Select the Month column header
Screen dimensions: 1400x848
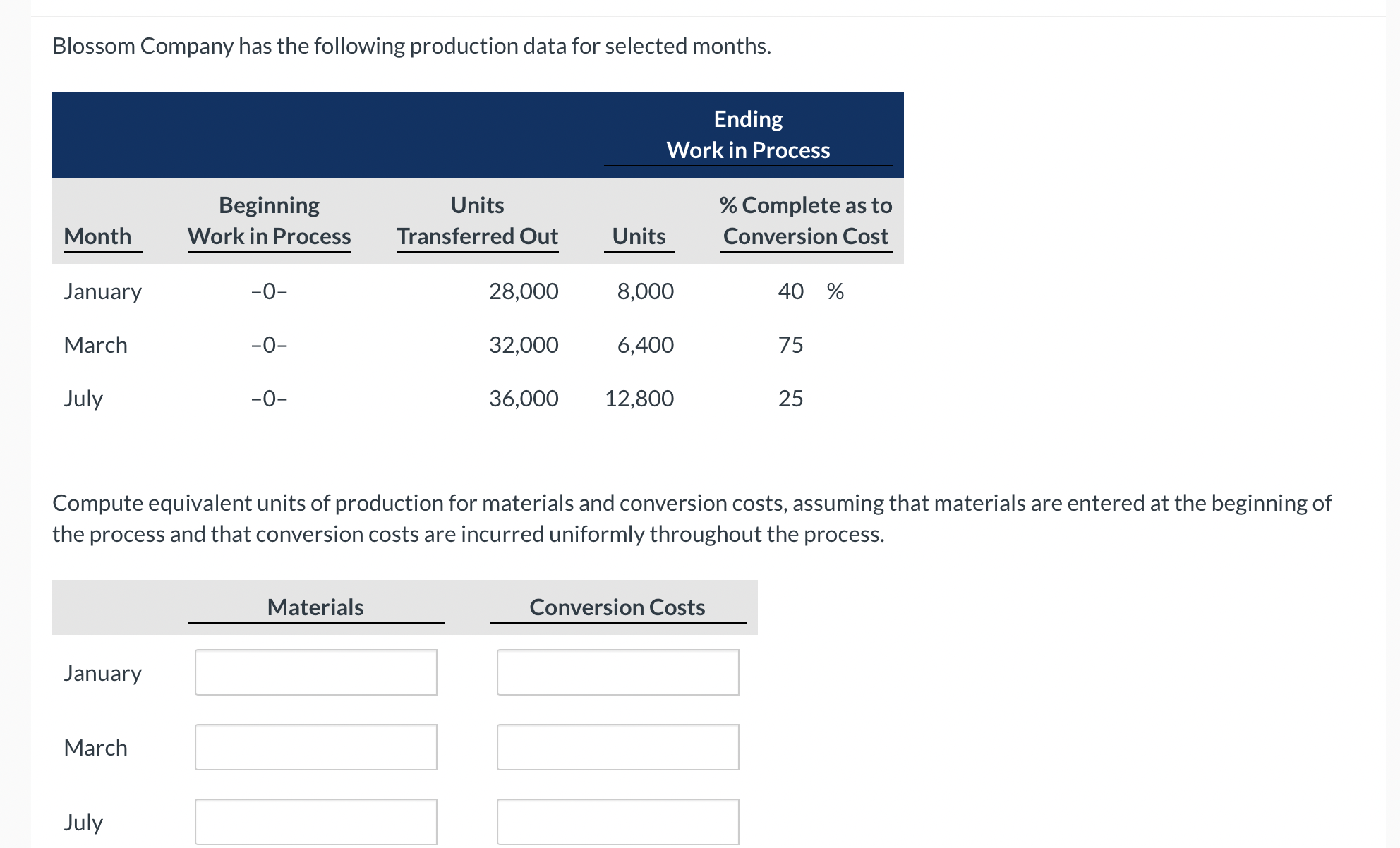point(98,236)
